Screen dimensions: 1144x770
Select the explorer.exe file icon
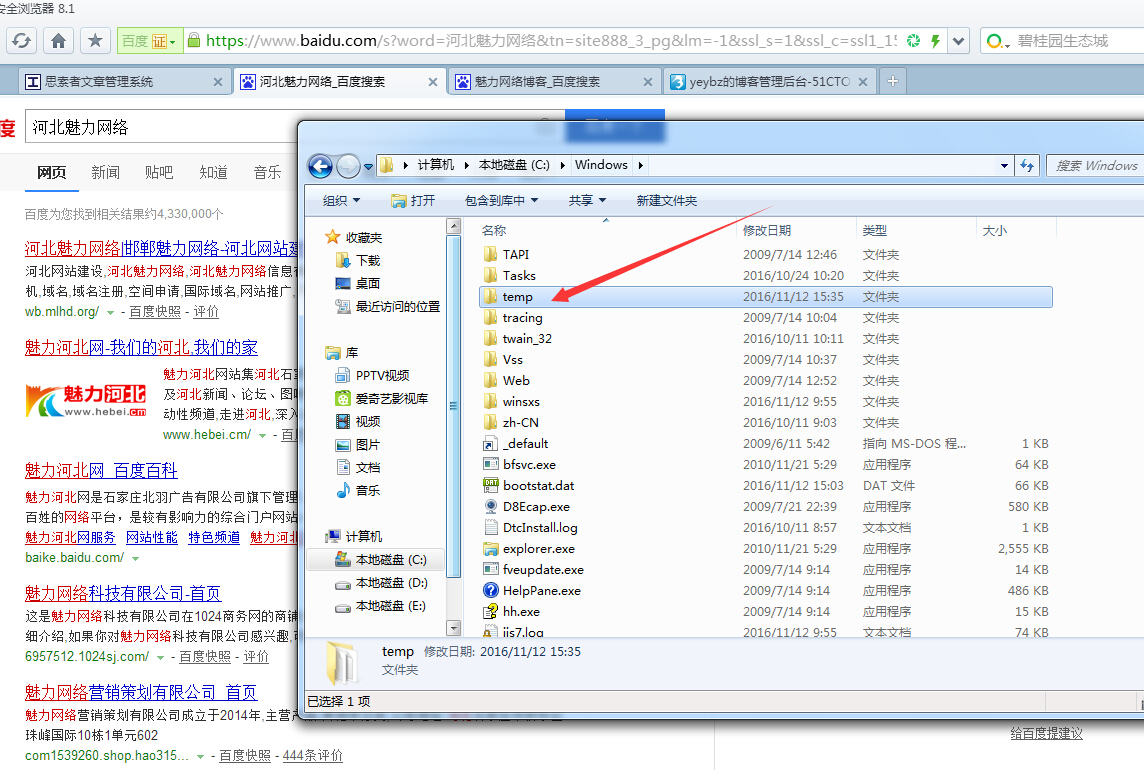click(490, 549)
